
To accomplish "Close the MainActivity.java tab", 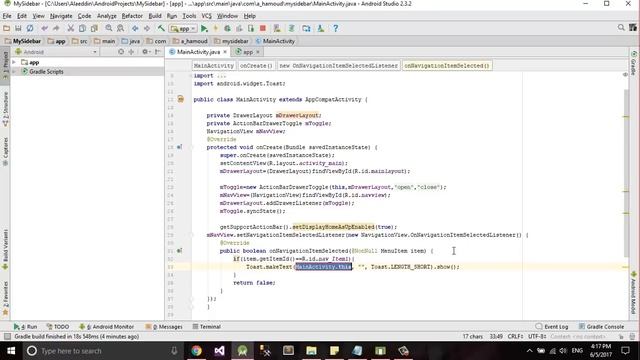I will pos(225,52).
